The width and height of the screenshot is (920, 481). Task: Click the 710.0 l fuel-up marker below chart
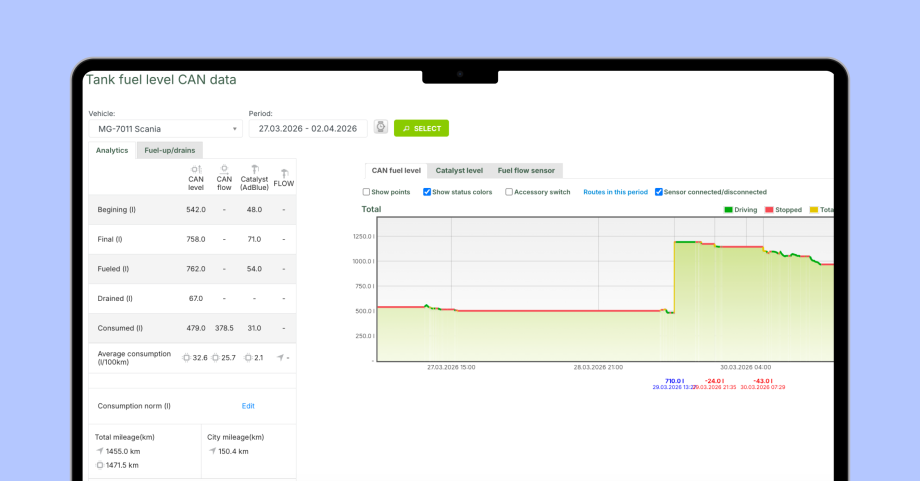674,381
